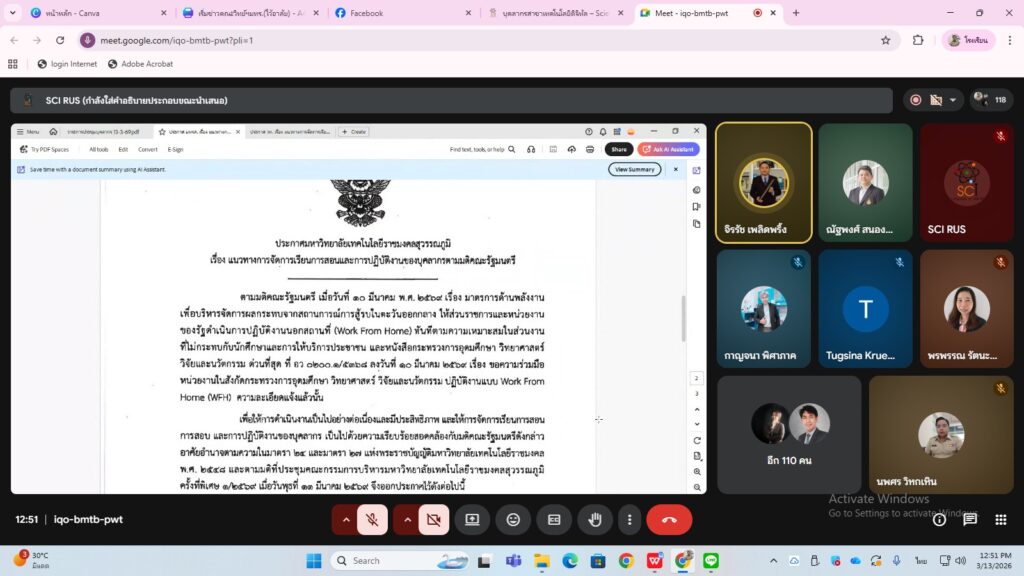The image size is (1024, 576).
Task: Leave call with red hang-up button
Action: tap(669, 520)
